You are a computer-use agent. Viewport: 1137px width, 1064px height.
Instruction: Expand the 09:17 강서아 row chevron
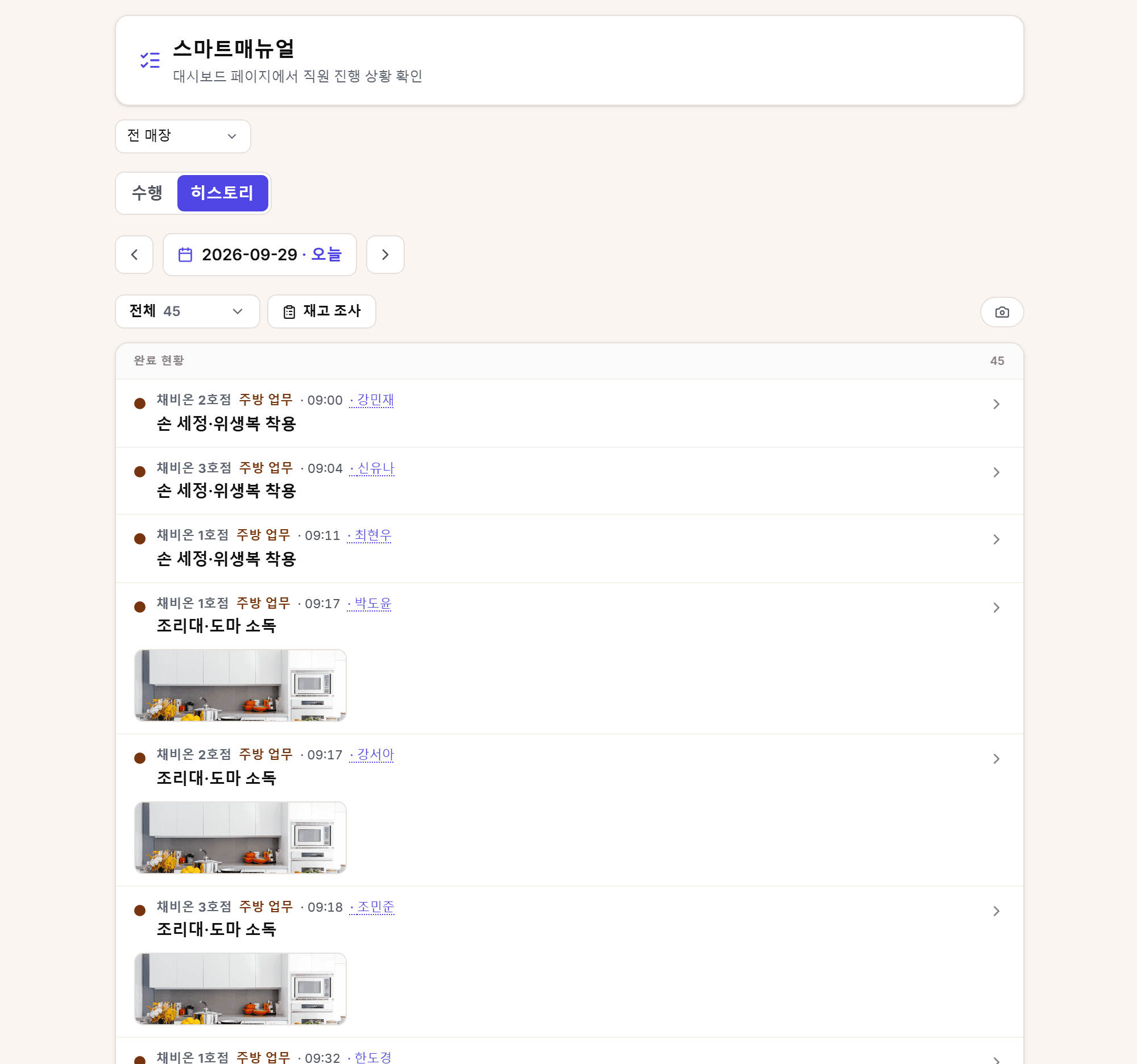click(997, 759)
